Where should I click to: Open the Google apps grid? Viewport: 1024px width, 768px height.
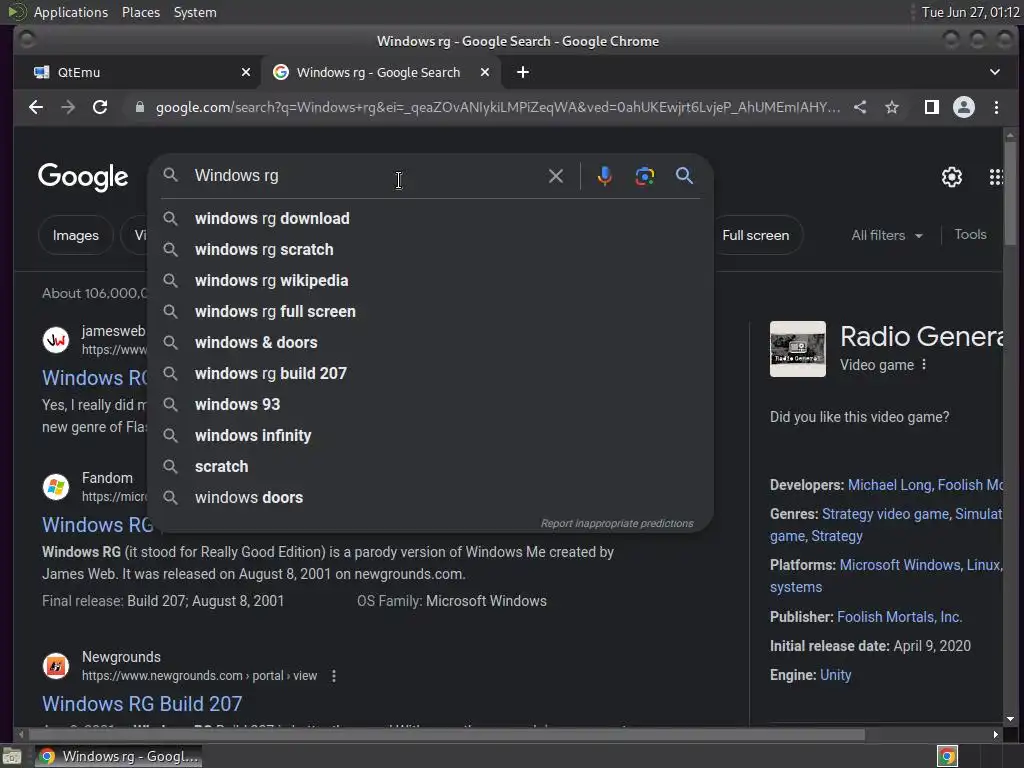pos(996,177)
